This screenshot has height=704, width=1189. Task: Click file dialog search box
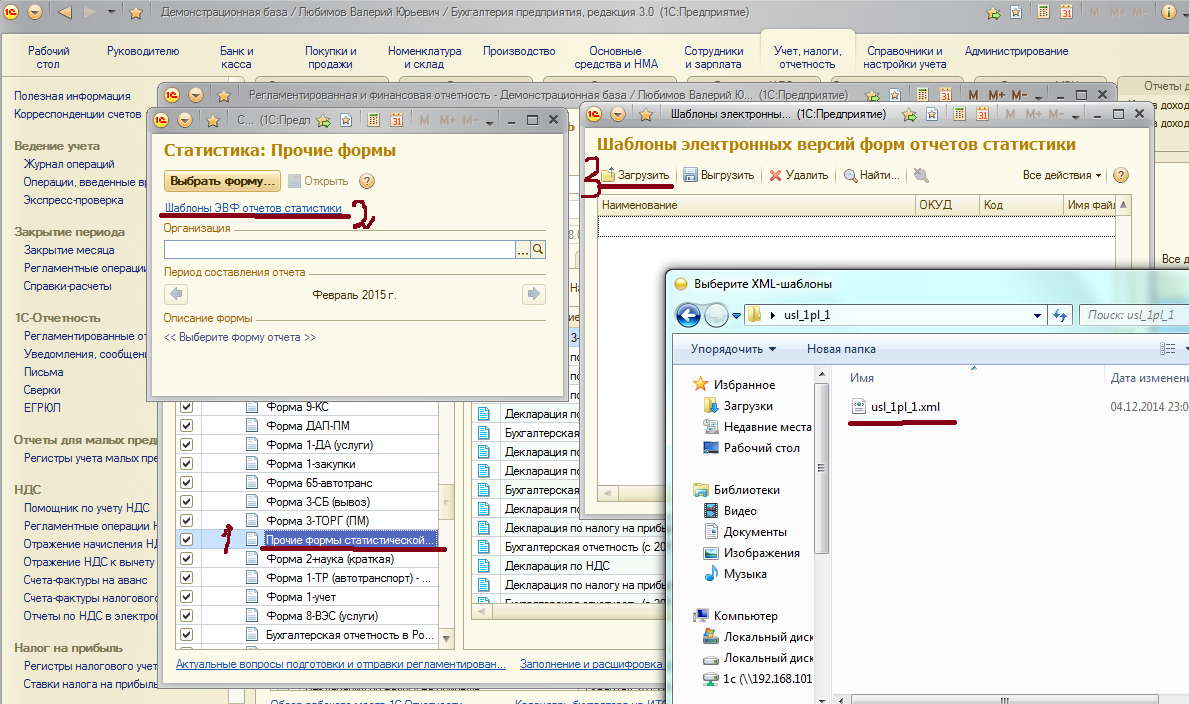(1134, 315)
